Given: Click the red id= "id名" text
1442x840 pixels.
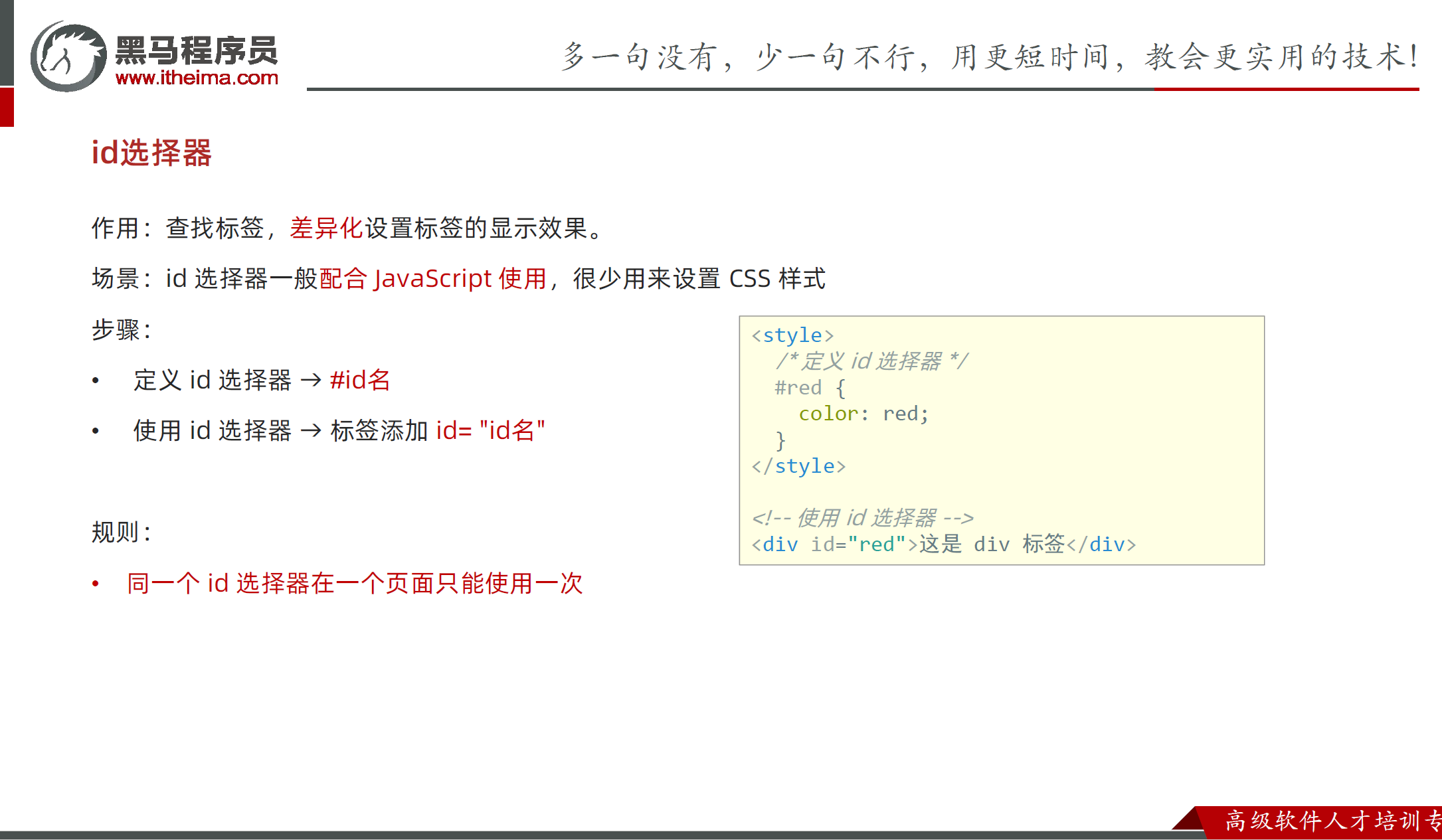Looking at the screenshot, I should click(490, 431).
